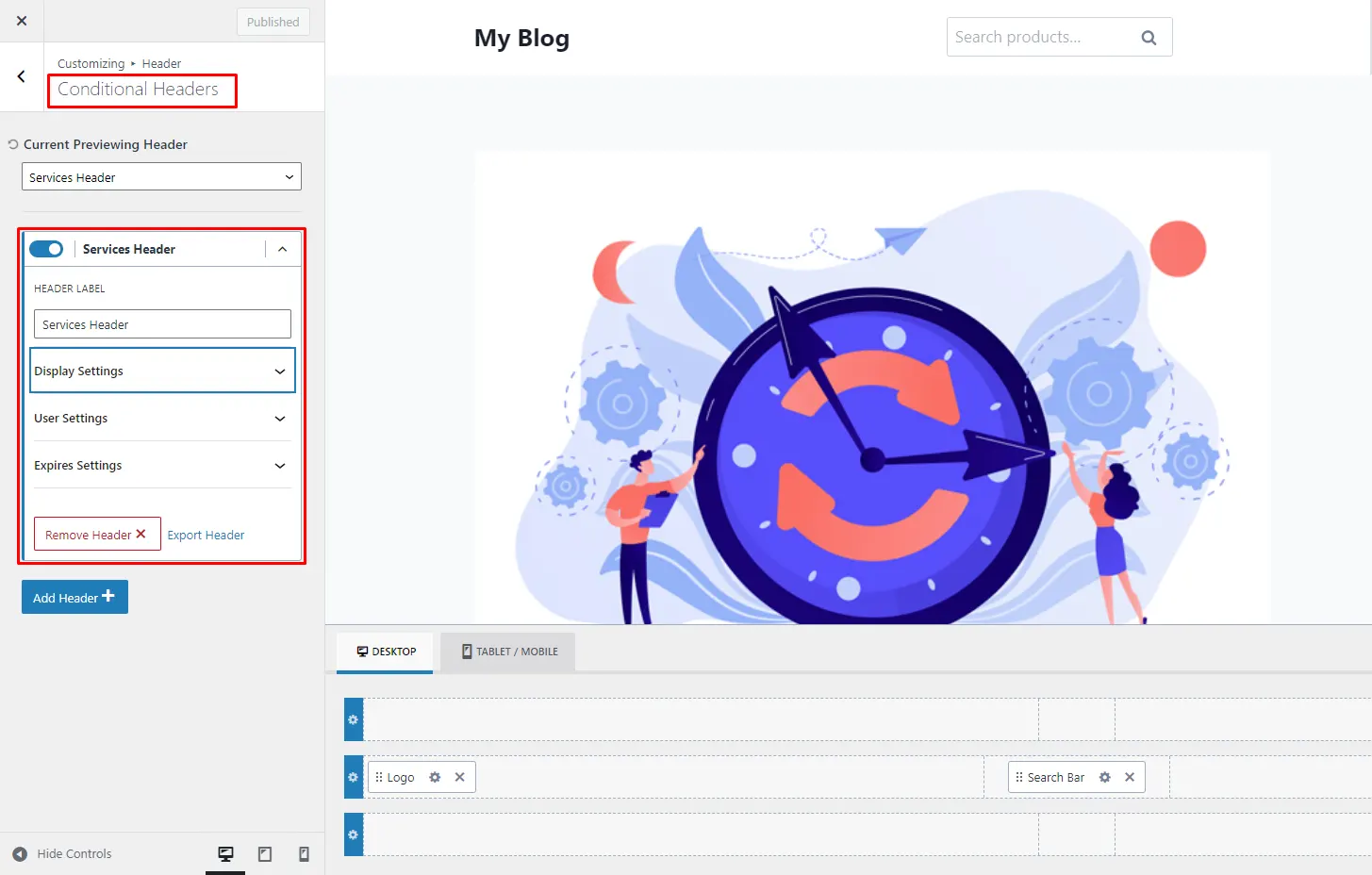Open settings gear of the bottom header row

pos(352,834)
